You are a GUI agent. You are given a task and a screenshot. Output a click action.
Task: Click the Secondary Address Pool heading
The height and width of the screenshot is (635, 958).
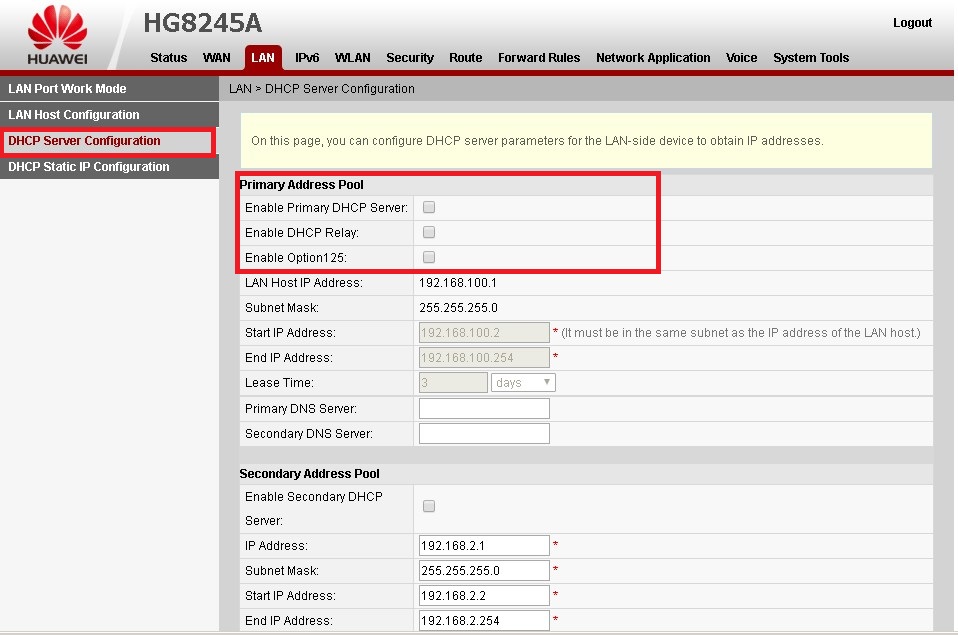[x=309, y=474]
